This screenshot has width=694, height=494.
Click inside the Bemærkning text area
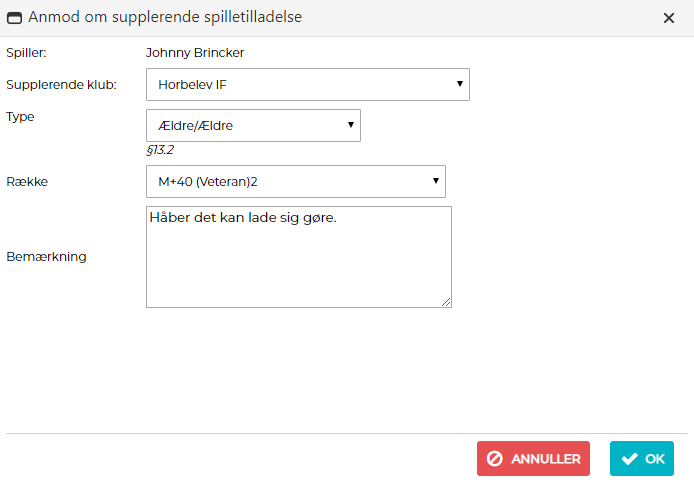pos(298,262)
